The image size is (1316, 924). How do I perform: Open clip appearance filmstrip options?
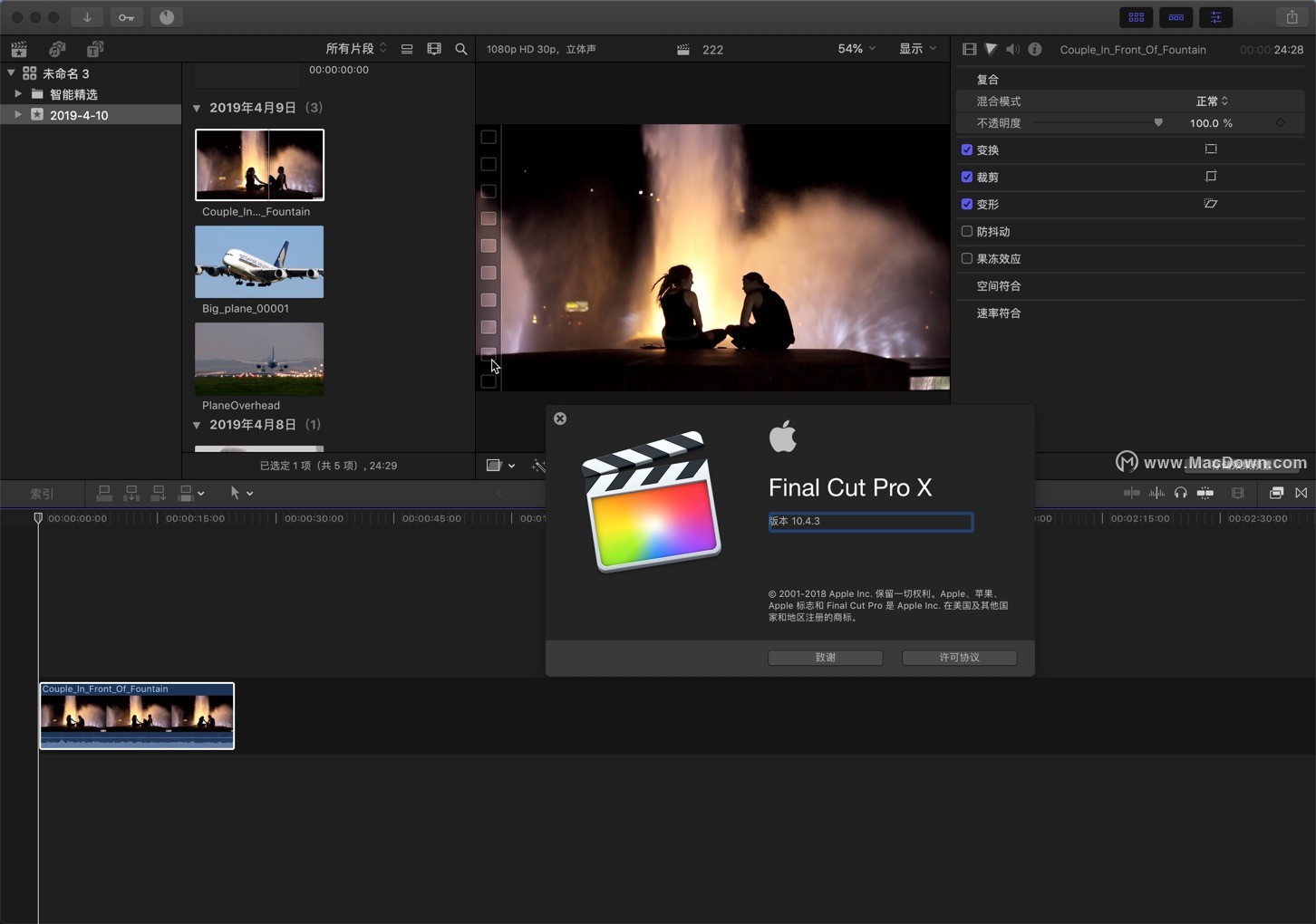[434, 49]
